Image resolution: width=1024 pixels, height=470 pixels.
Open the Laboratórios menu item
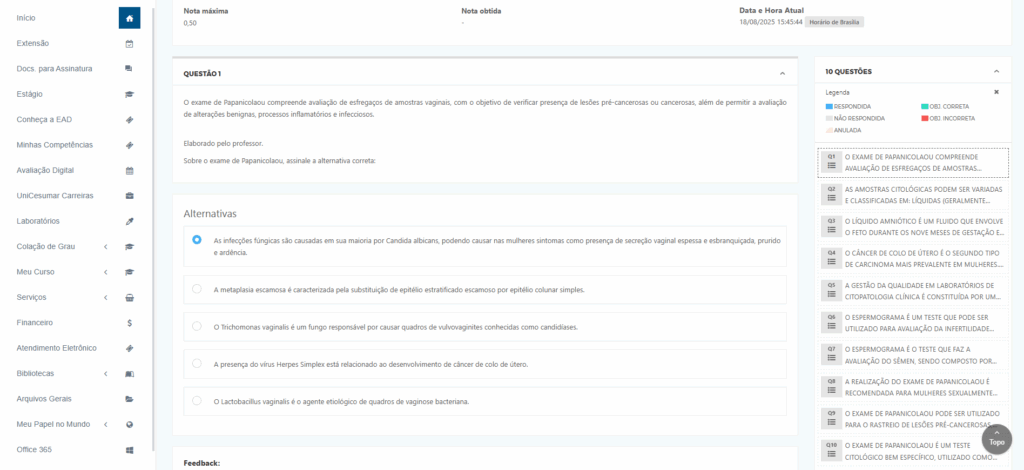point(38,221)
